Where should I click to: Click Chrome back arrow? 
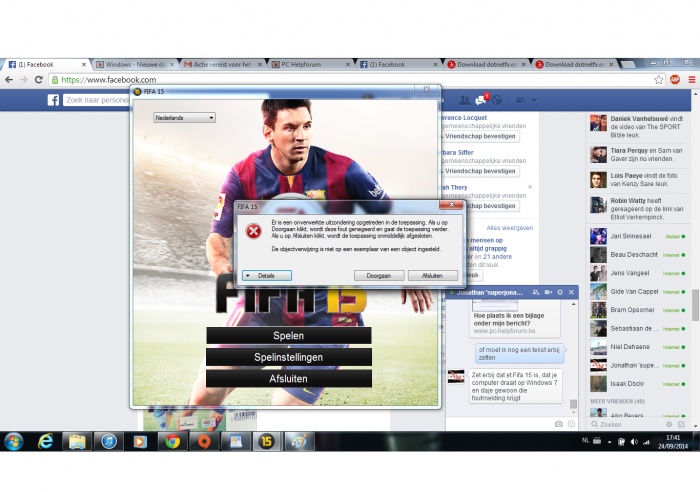tap(9, 80)
